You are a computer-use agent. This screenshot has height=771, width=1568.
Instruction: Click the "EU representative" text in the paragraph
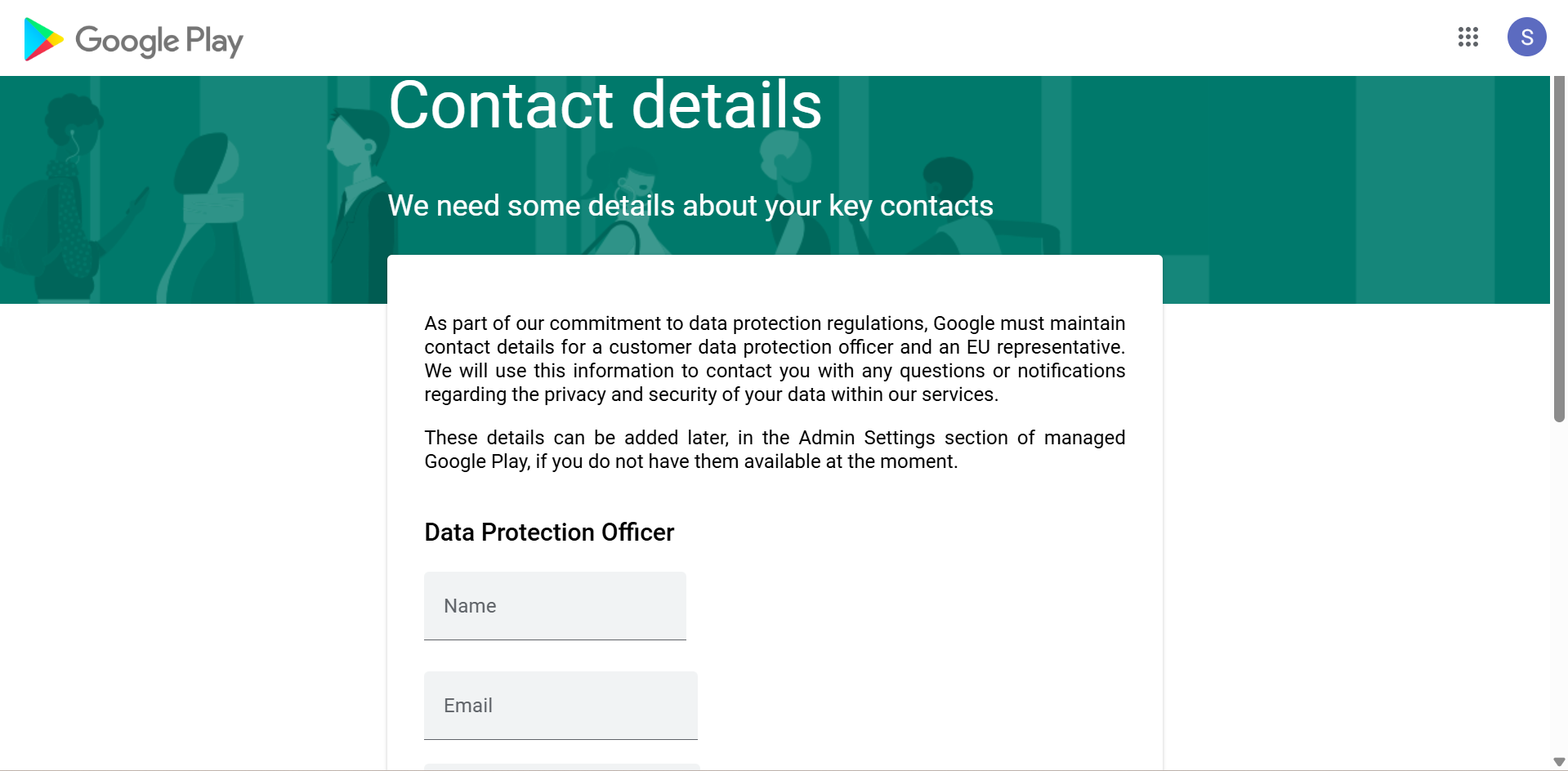1044,347
